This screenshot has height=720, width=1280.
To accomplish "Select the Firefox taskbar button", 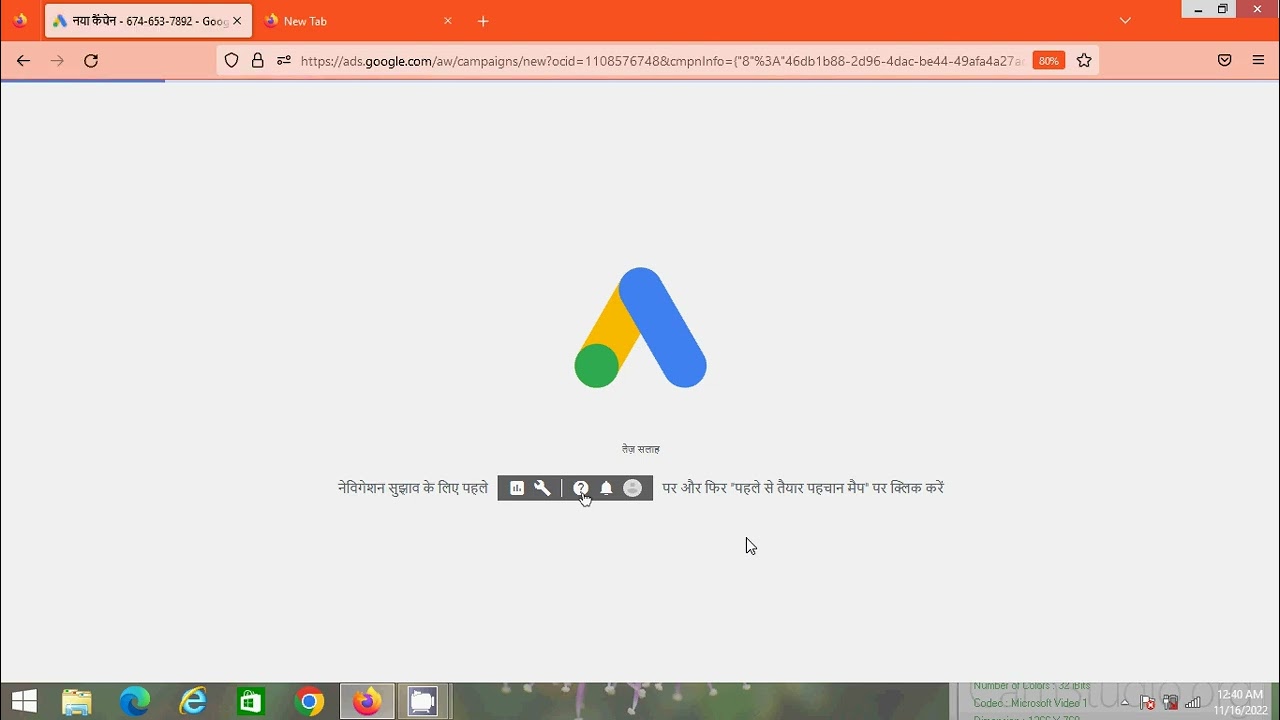I will click(x=367, y=702).
